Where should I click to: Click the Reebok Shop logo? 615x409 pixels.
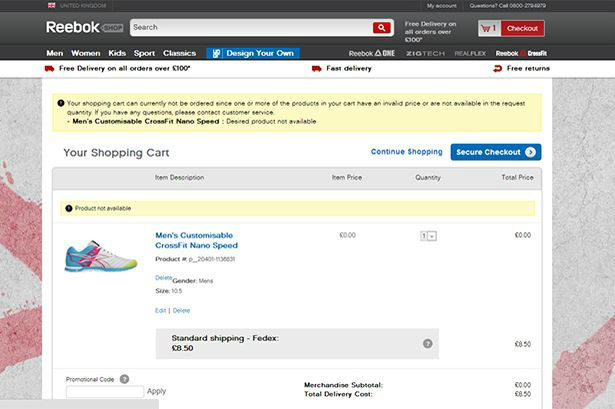(84, 27)
